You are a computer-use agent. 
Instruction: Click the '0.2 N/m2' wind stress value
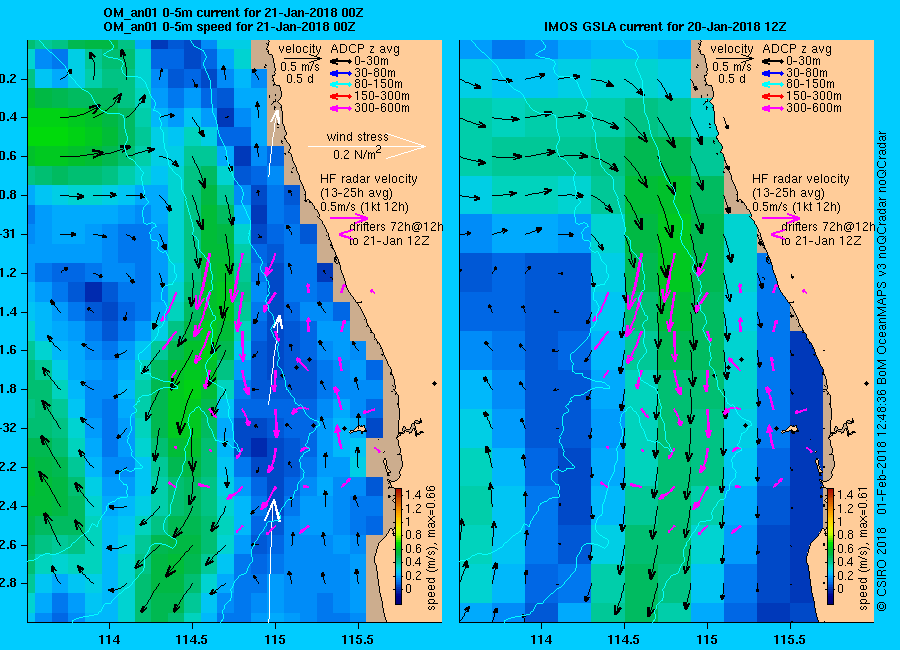click(357, 154)
